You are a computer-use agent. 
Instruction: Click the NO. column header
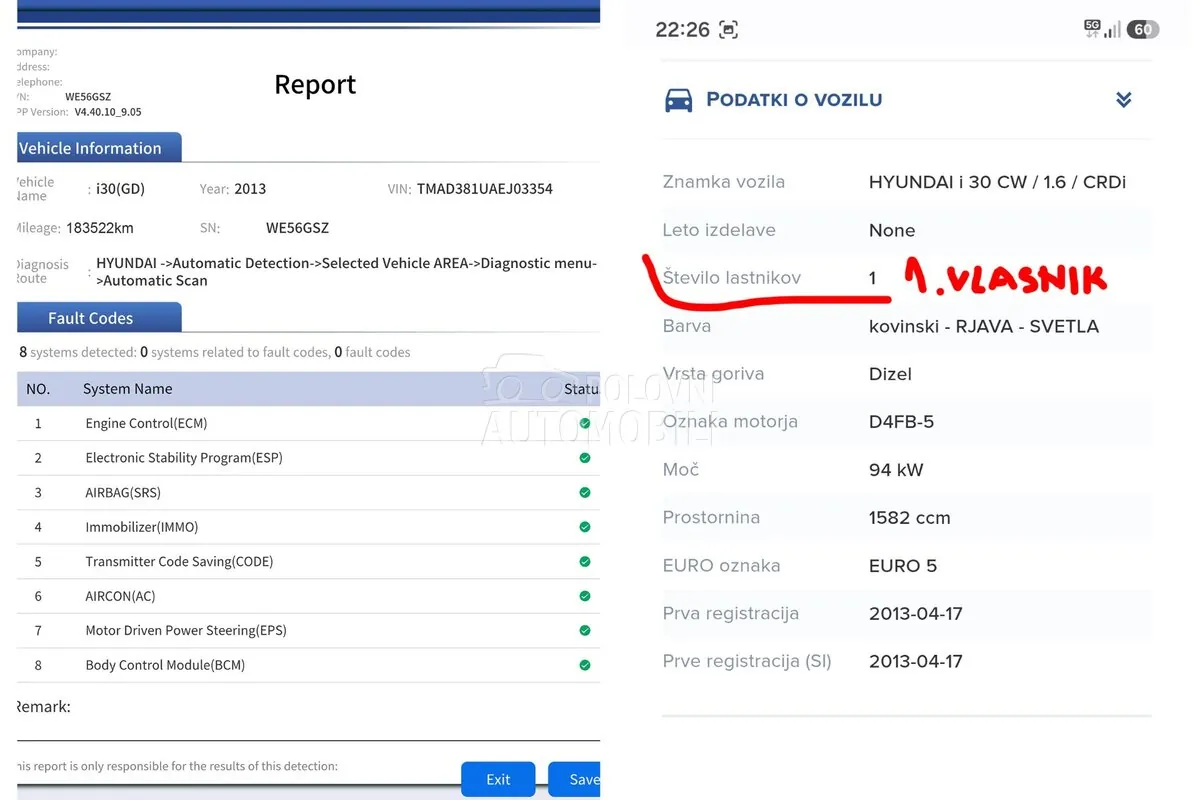pyautogui.click(x=38, y=389)
